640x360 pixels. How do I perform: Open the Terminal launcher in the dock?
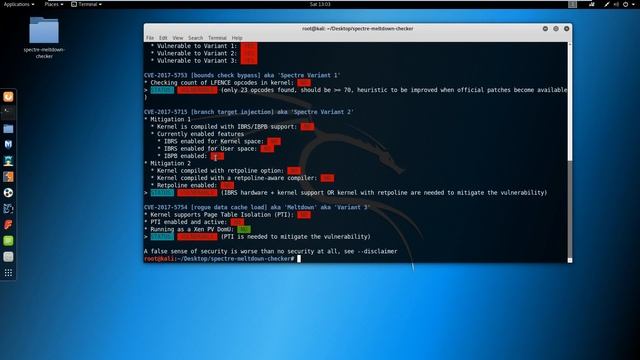click(x=8, y=113)
